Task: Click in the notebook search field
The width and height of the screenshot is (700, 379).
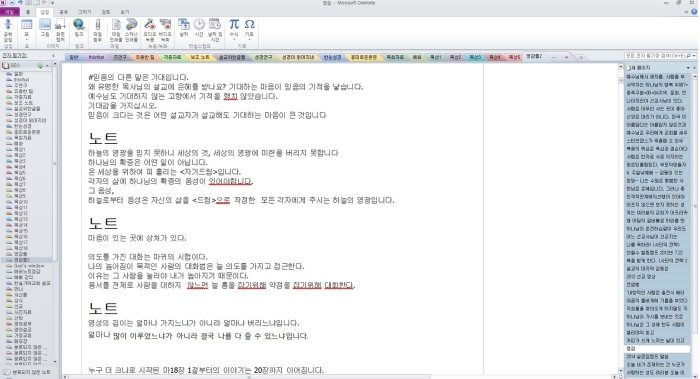Action: click(x=655, y=56)
